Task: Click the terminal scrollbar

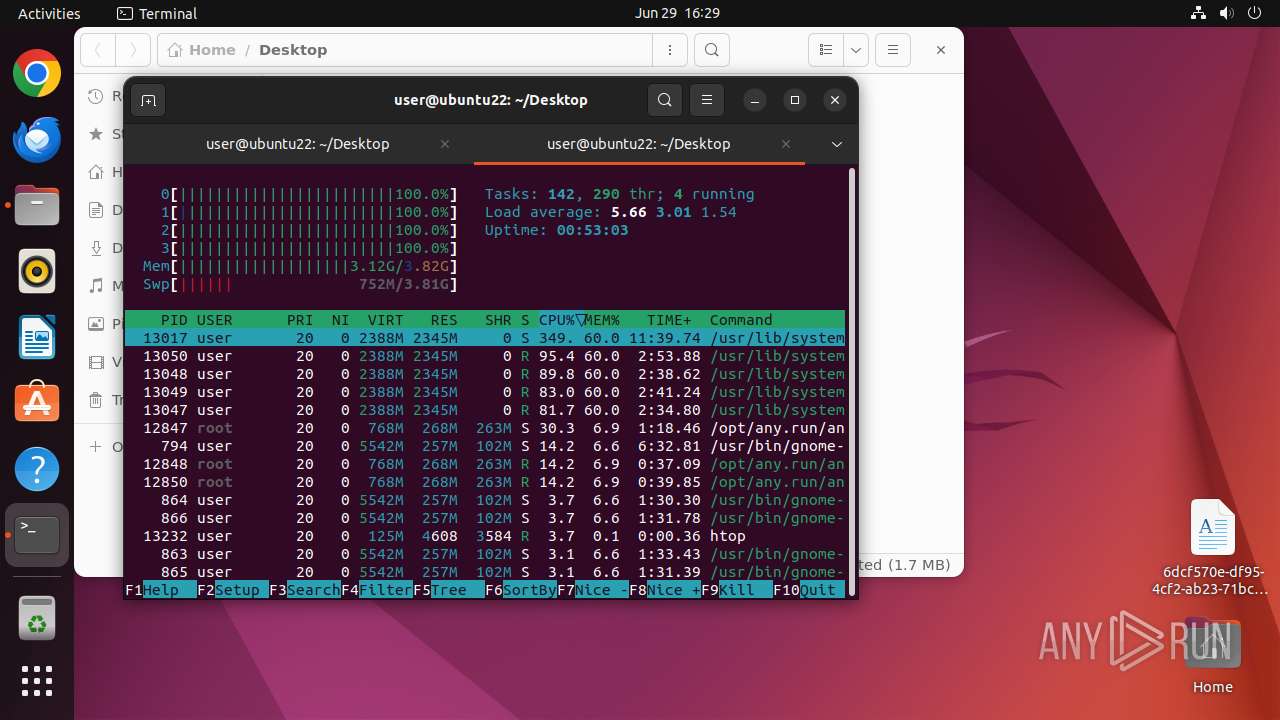Action: pos(852,380)
